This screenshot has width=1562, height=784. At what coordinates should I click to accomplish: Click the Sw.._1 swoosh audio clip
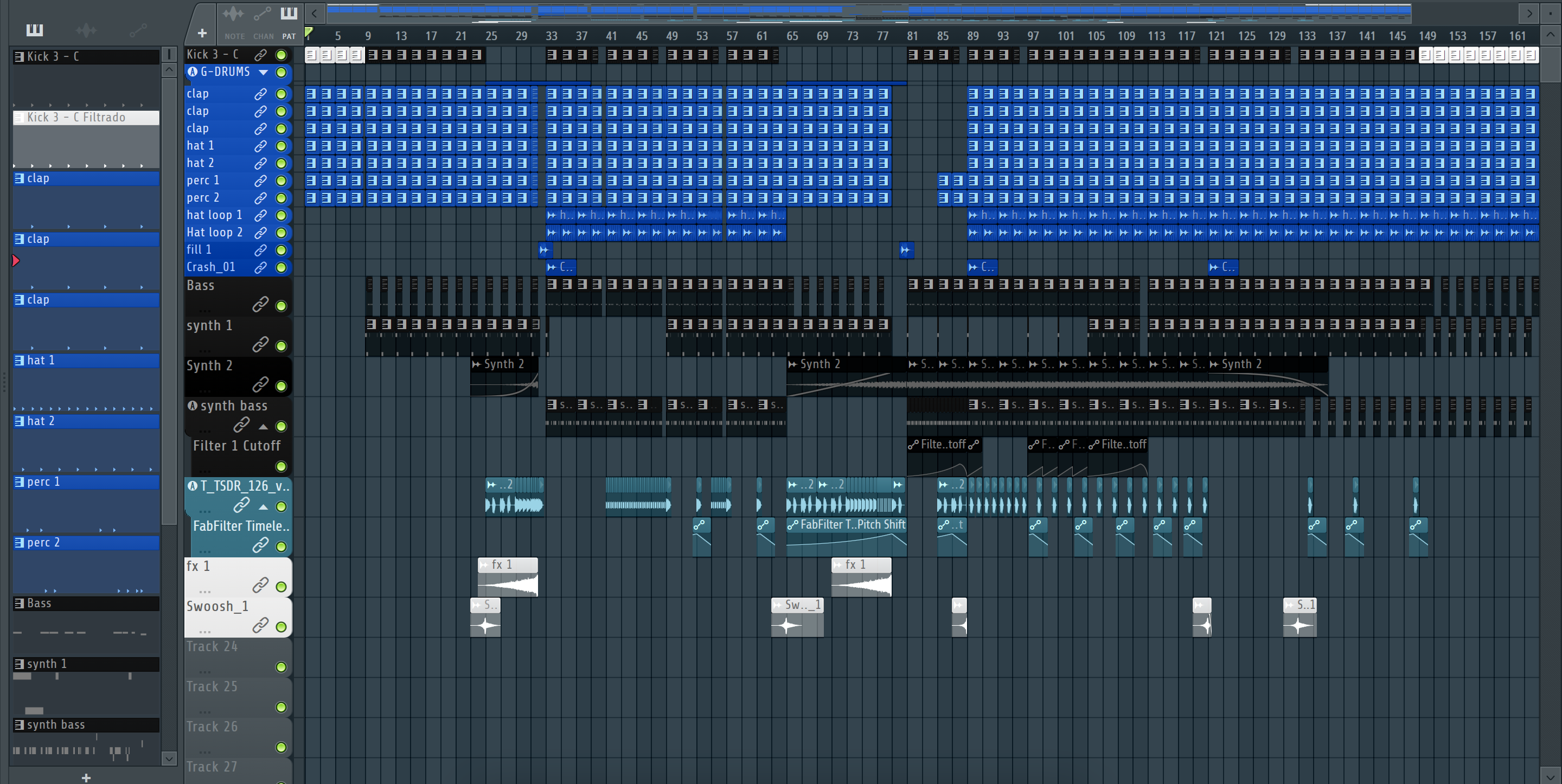(x=797, y=617)
